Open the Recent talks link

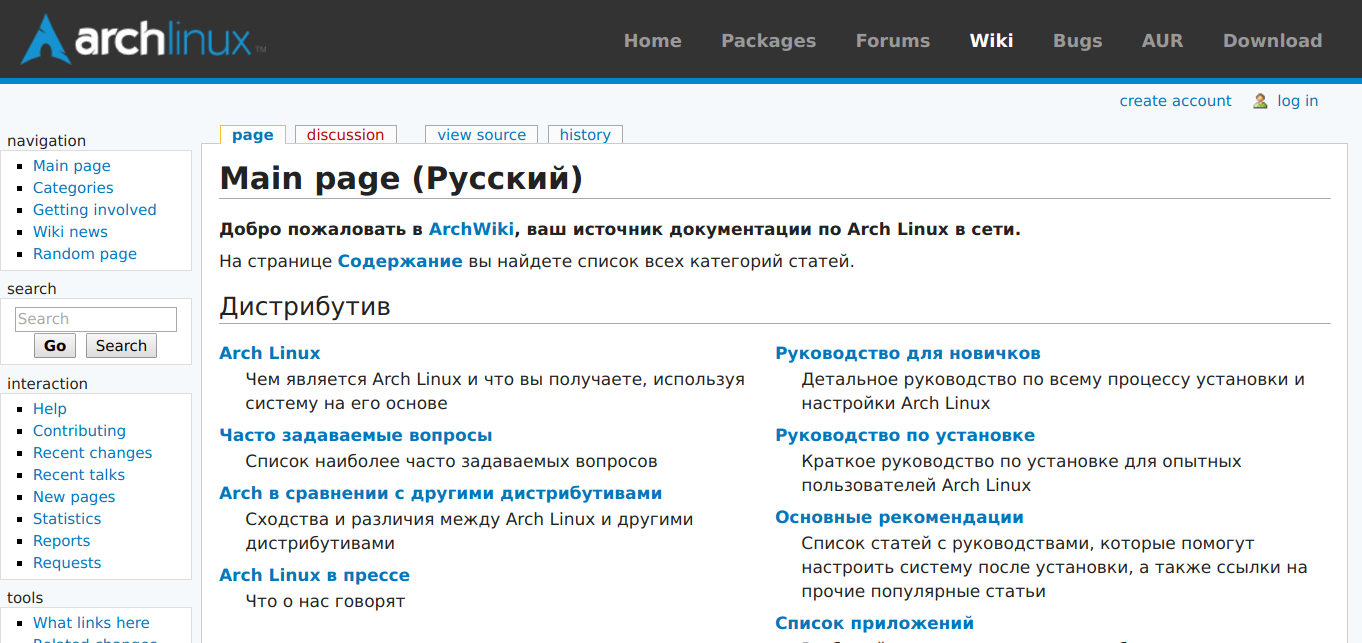coord(79,475)
